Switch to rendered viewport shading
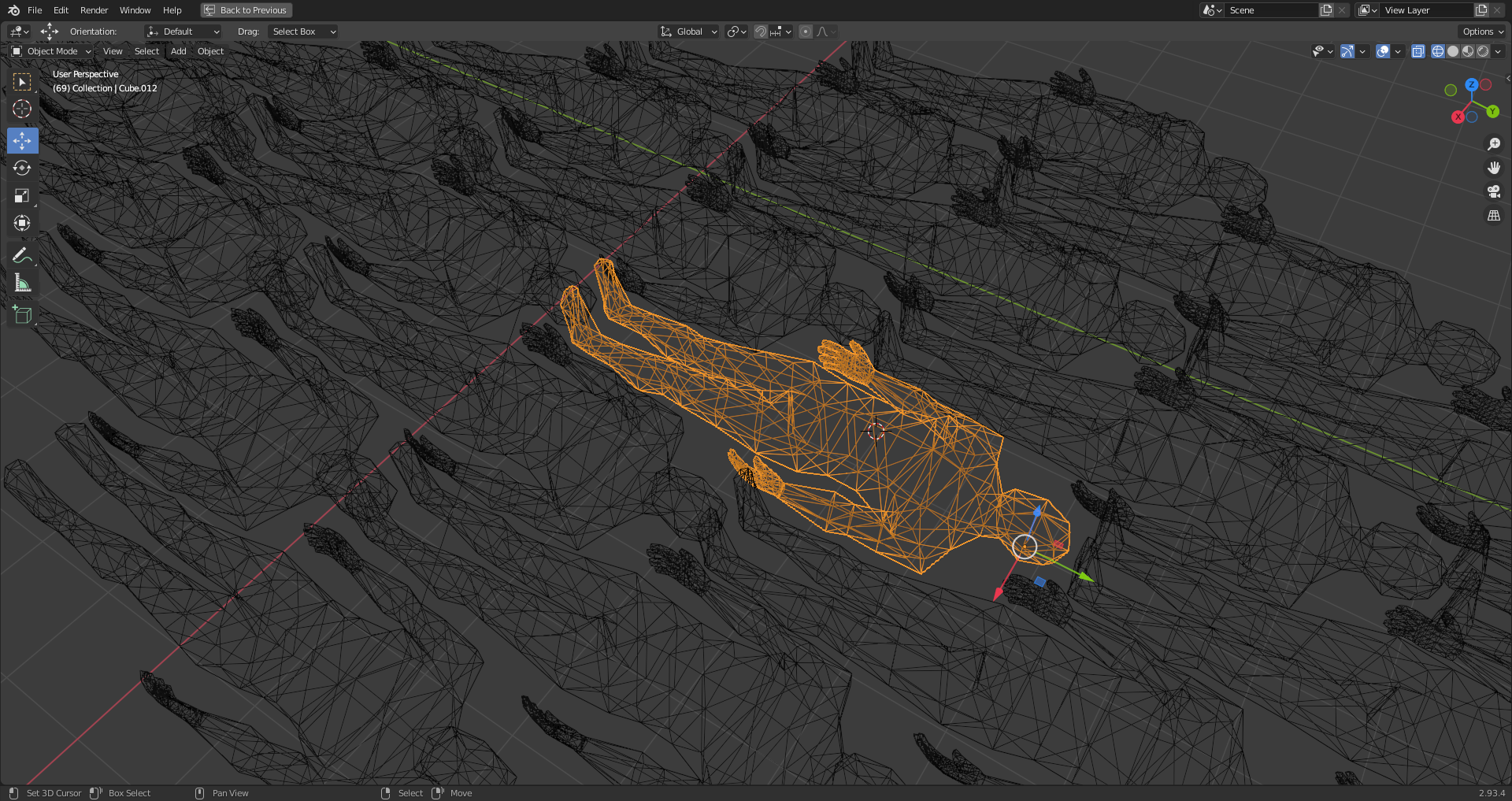The width and height of the screenshot is (1512, 801). pyautogui.click(x=1483, y=51)
